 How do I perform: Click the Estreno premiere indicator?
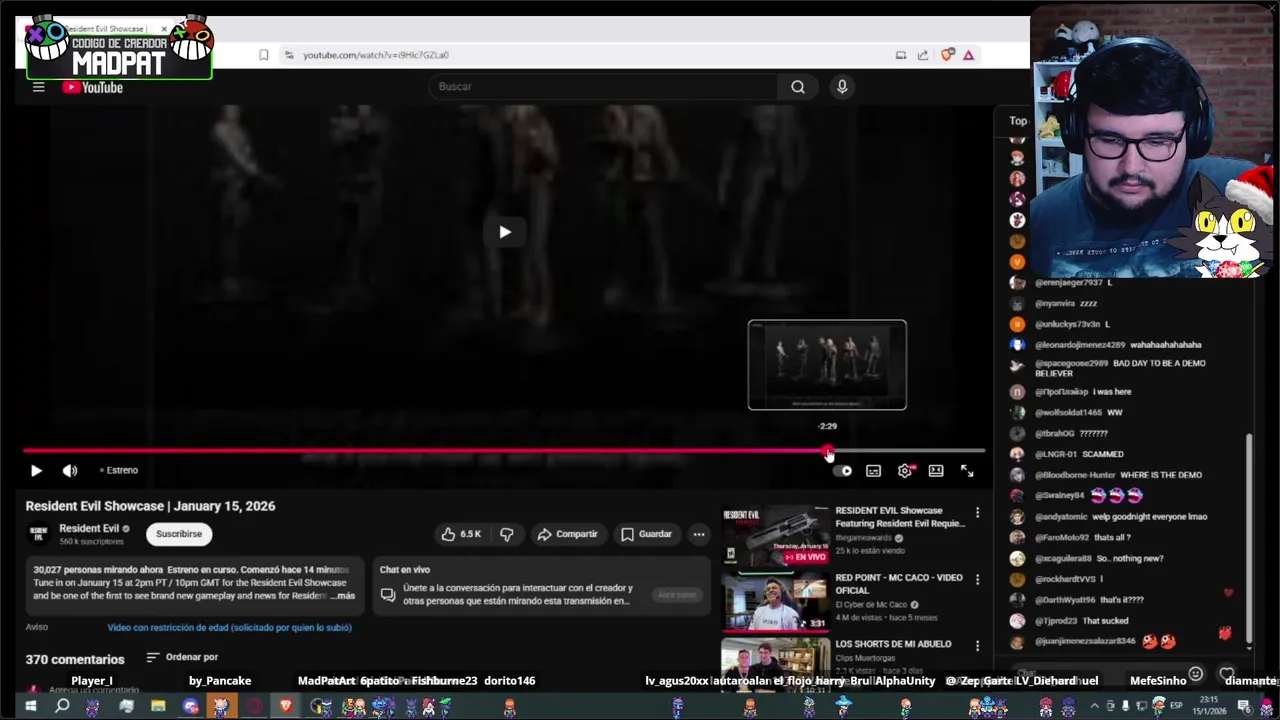tap(119, 470)
